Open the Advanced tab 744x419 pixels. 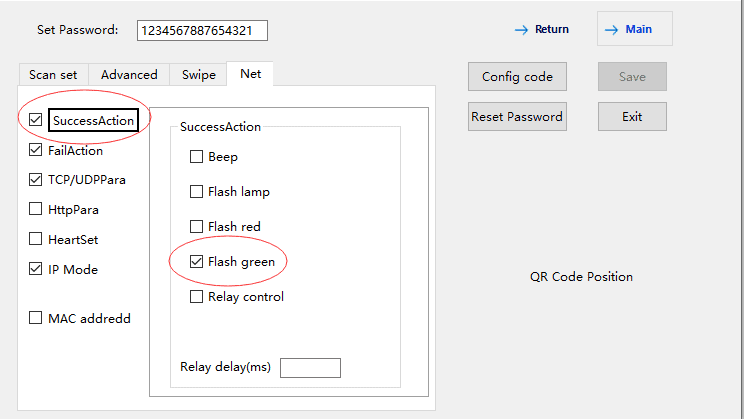point(129,75)
